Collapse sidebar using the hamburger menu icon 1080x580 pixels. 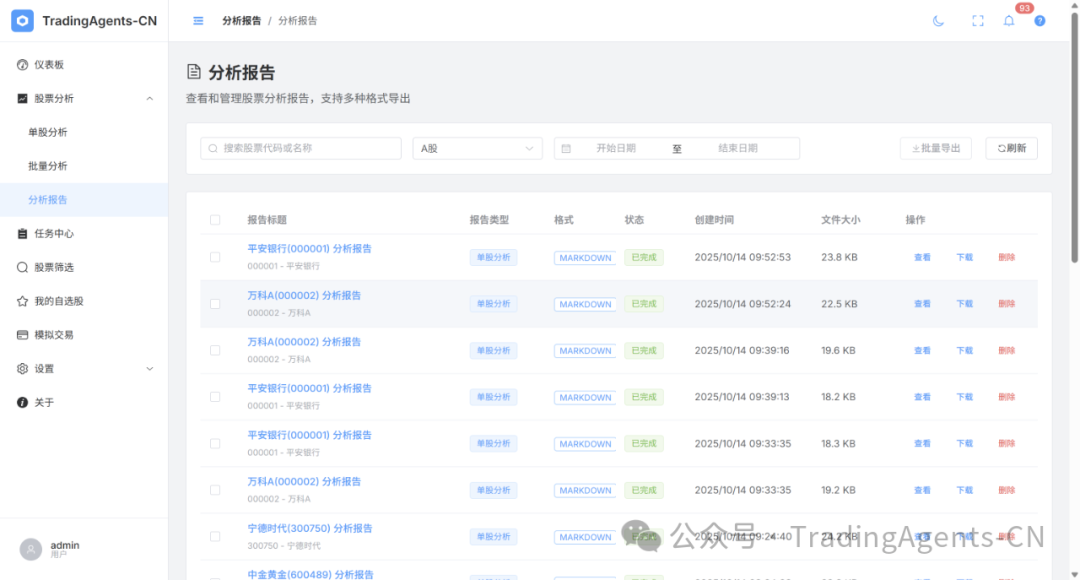coord(198,21)
